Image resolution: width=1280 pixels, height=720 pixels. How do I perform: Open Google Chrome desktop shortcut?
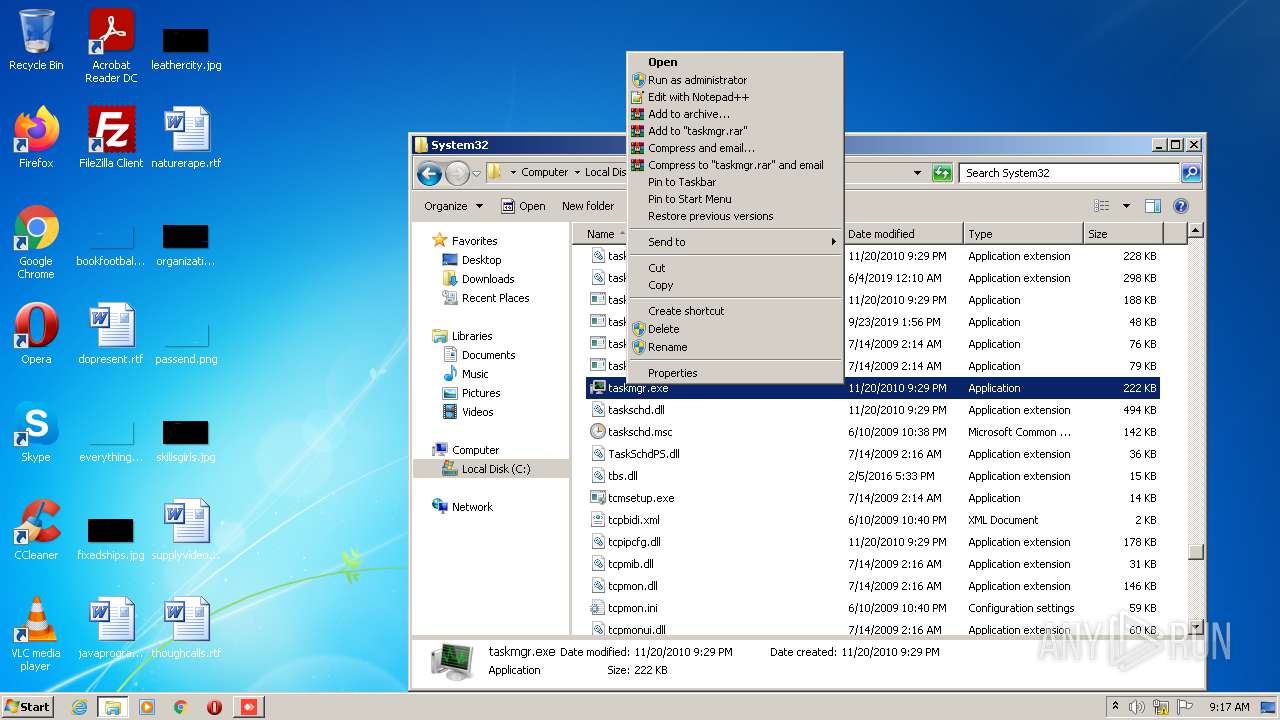(36, 242)
